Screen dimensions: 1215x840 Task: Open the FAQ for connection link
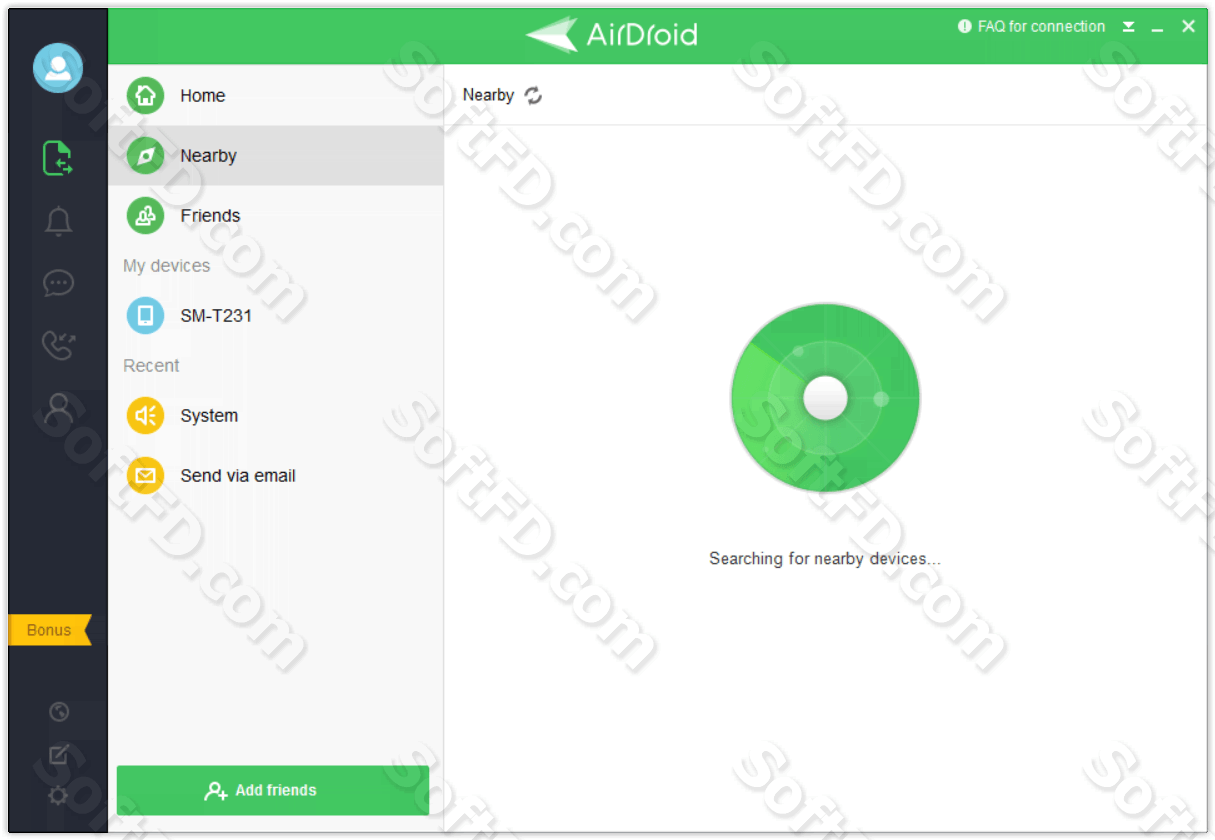(x=1031, y=27)
